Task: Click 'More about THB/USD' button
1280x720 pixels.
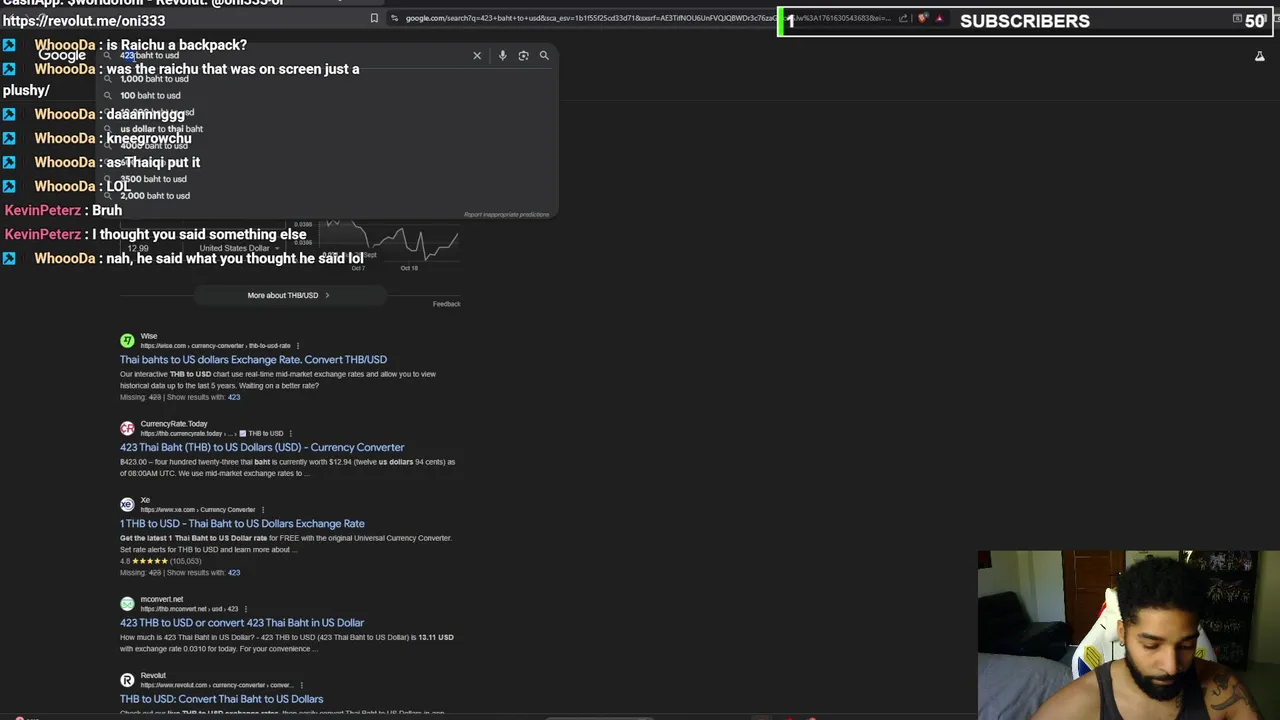Action: (x=289, y=295)
